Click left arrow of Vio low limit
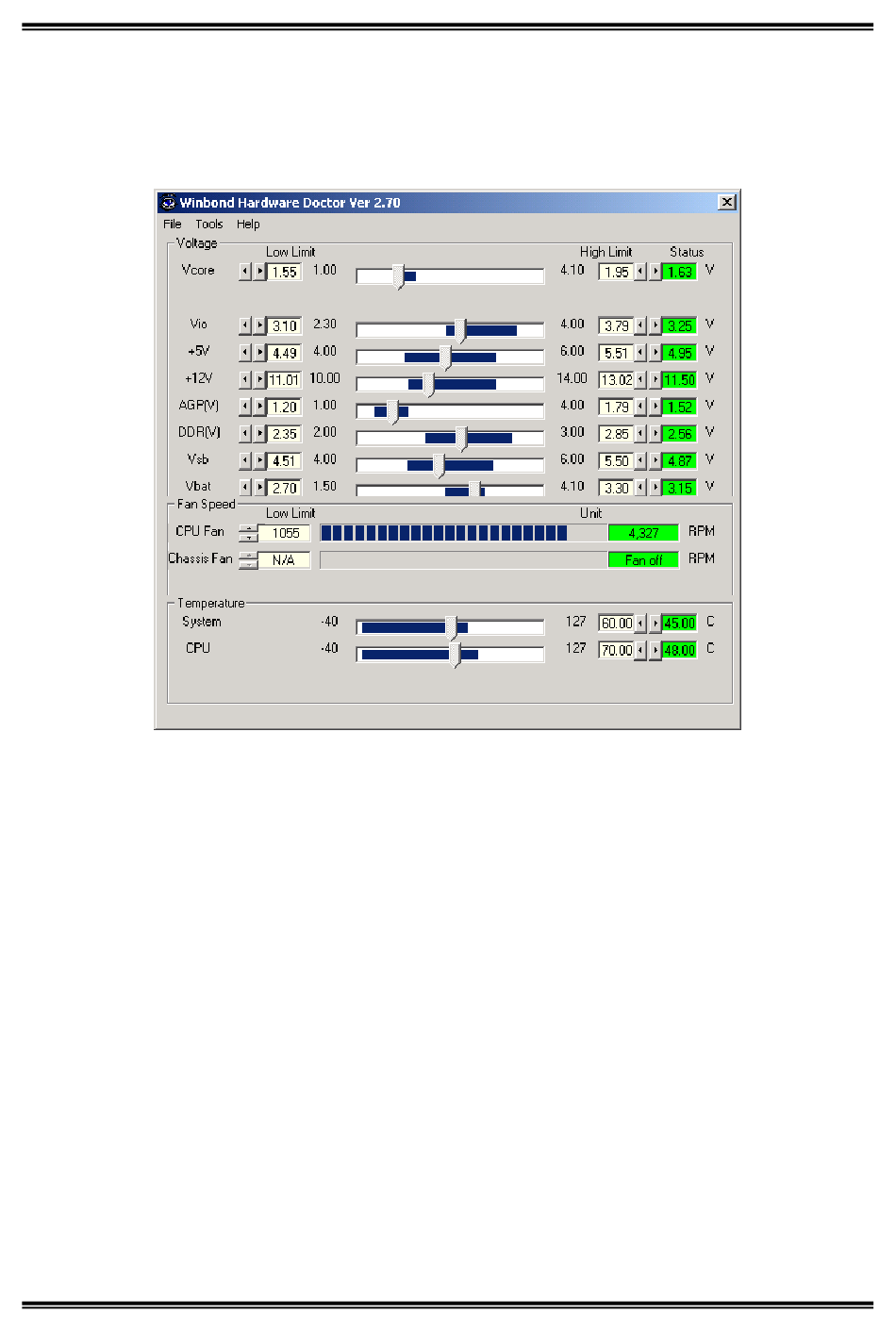 tap(245, 325)
